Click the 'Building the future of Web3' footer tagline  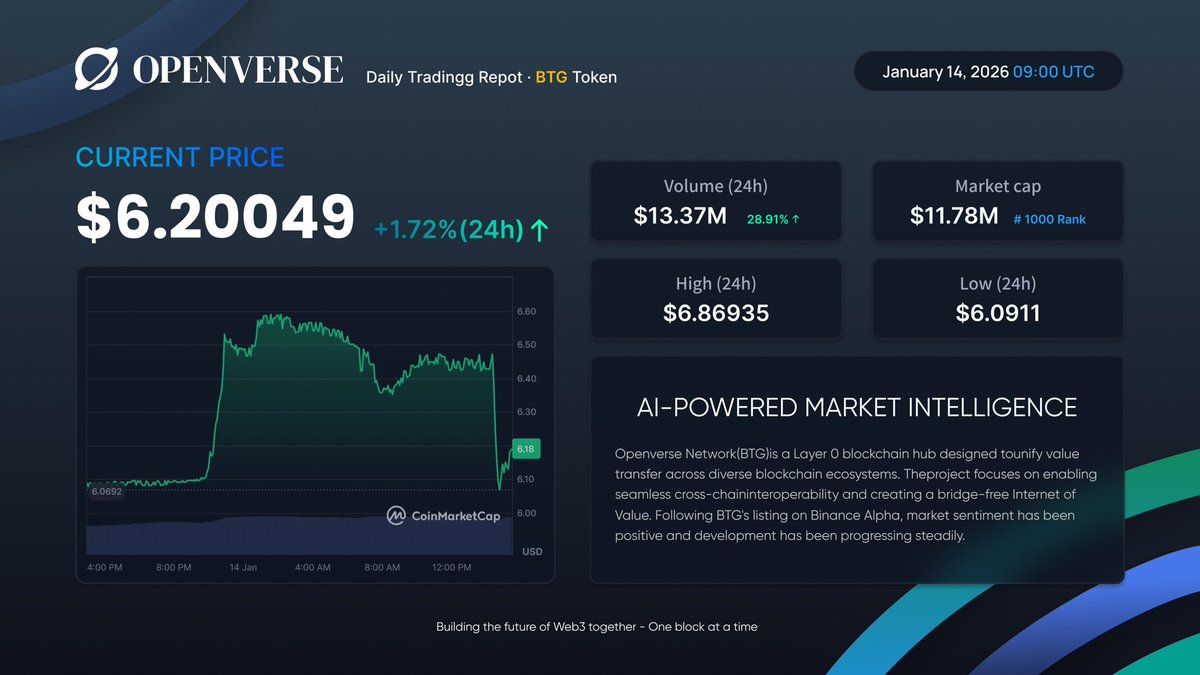click(x=597, y=627)
